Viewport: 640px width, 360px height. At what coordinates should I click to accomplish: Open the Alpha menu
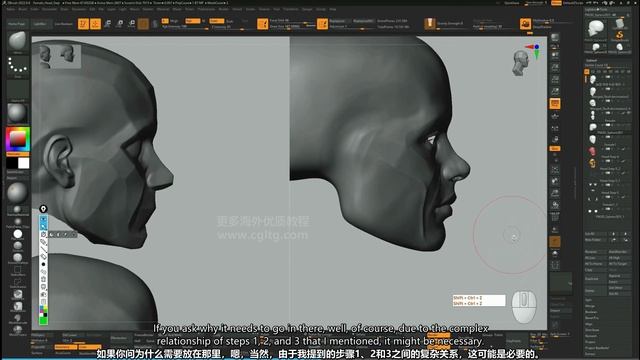[x=11, y=9]
